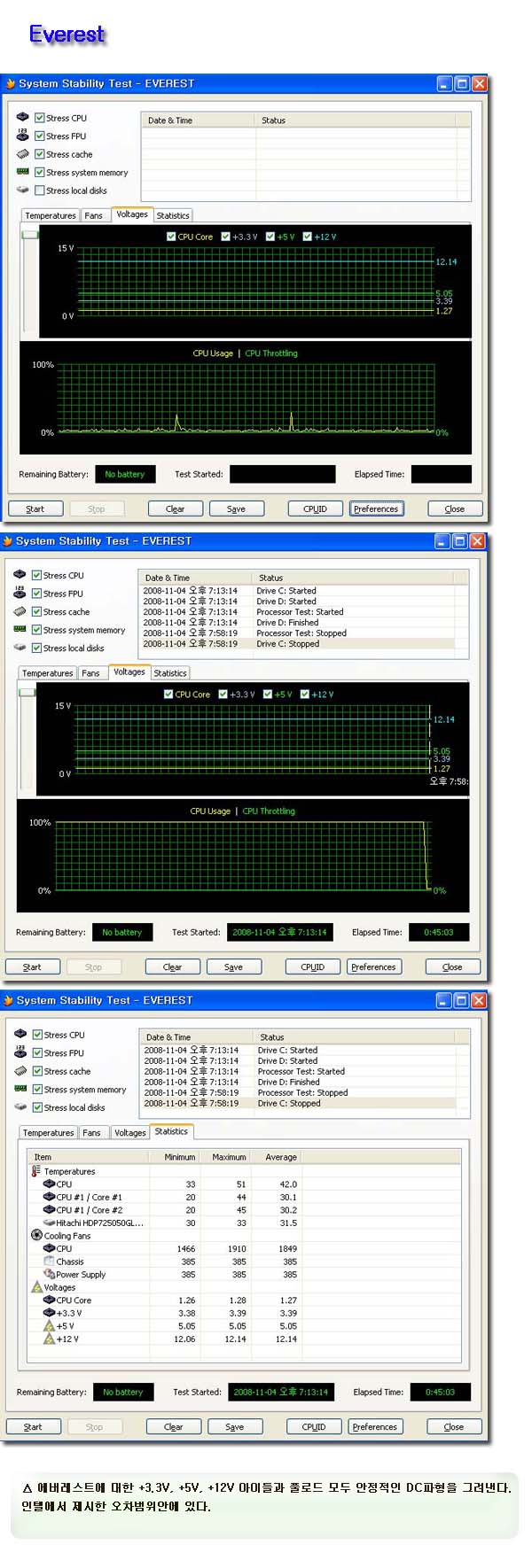Toggle +12 V graph checkbox in top window
Screen dimensions: 532x1568
point(307,237)
